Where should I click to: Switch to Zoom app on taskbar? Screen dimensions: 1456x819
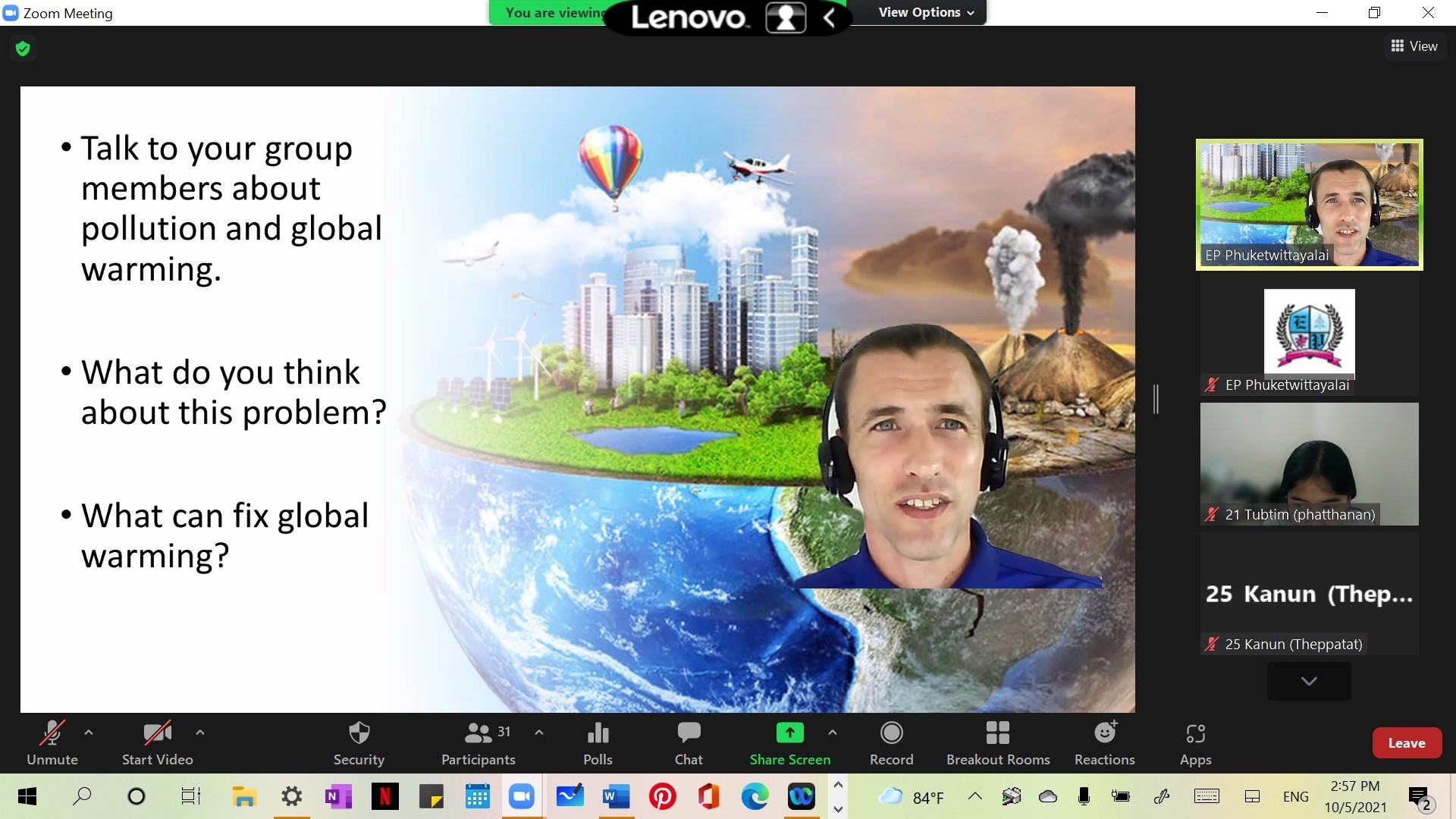[522, 796]
